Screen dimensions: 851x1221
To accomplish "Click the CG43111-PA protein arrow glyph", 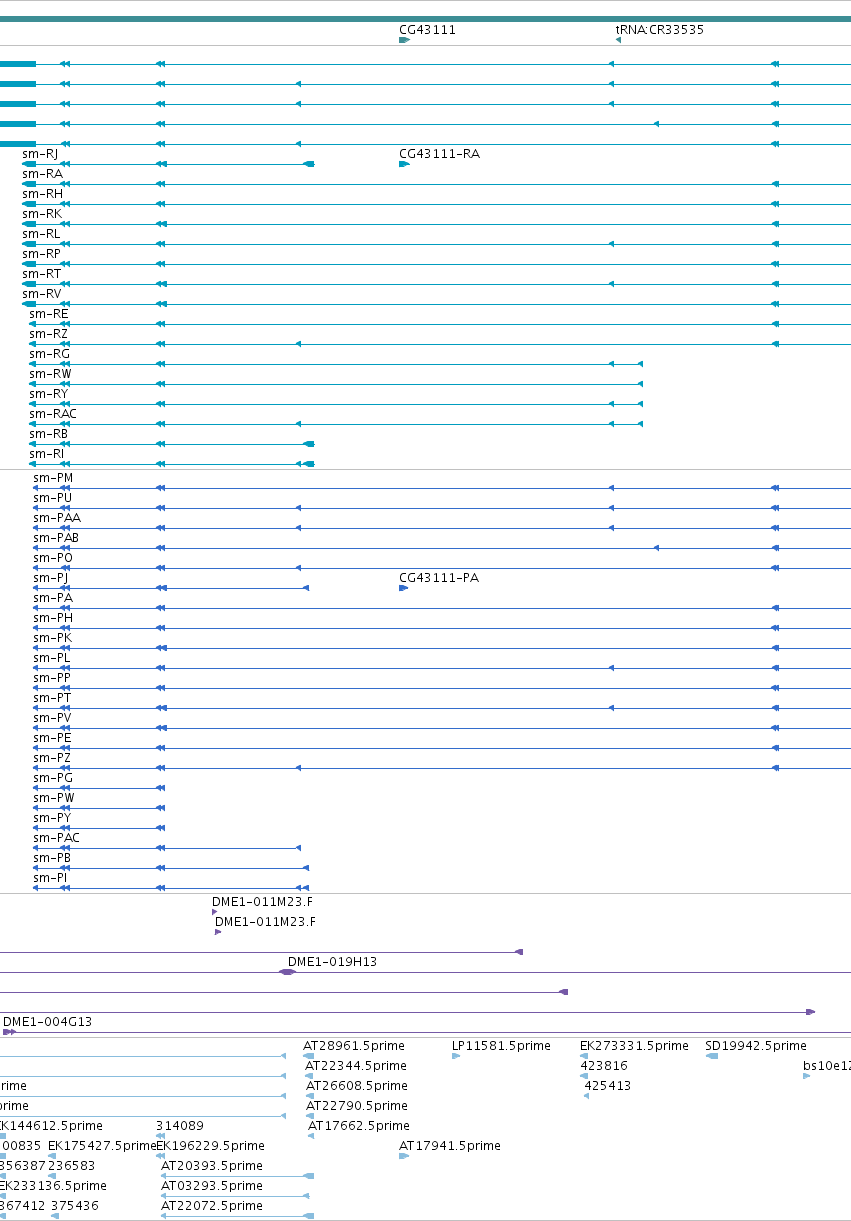I will [403, 588].
